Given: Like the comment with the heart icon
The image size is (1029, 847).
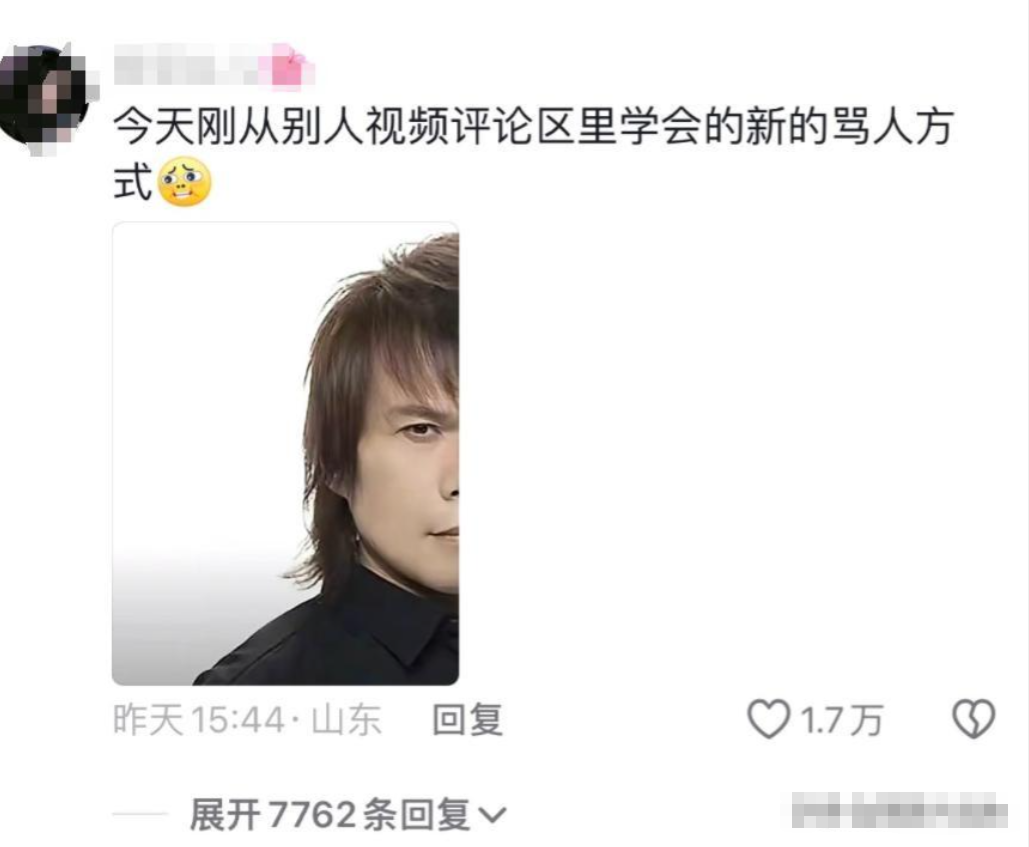Looking at the screenshot, I should click(x=768, y=719).
